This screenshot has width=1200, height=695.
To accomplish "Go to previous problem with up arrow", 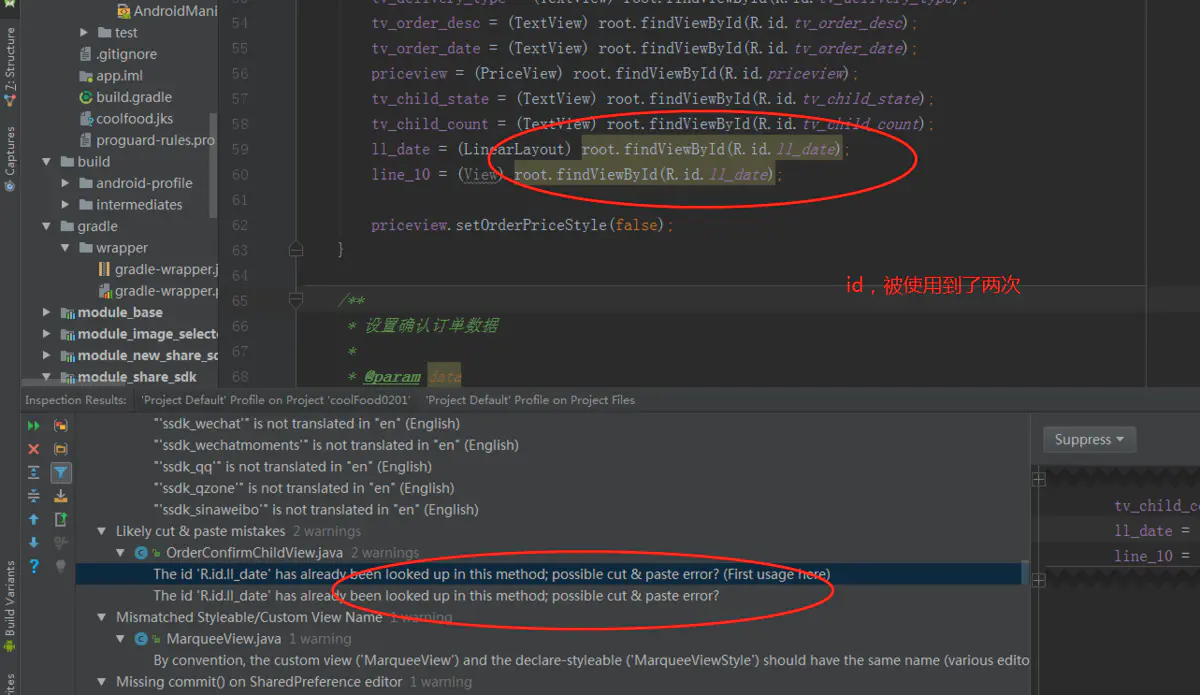I will pyautogui.click(x=34, y=519).
